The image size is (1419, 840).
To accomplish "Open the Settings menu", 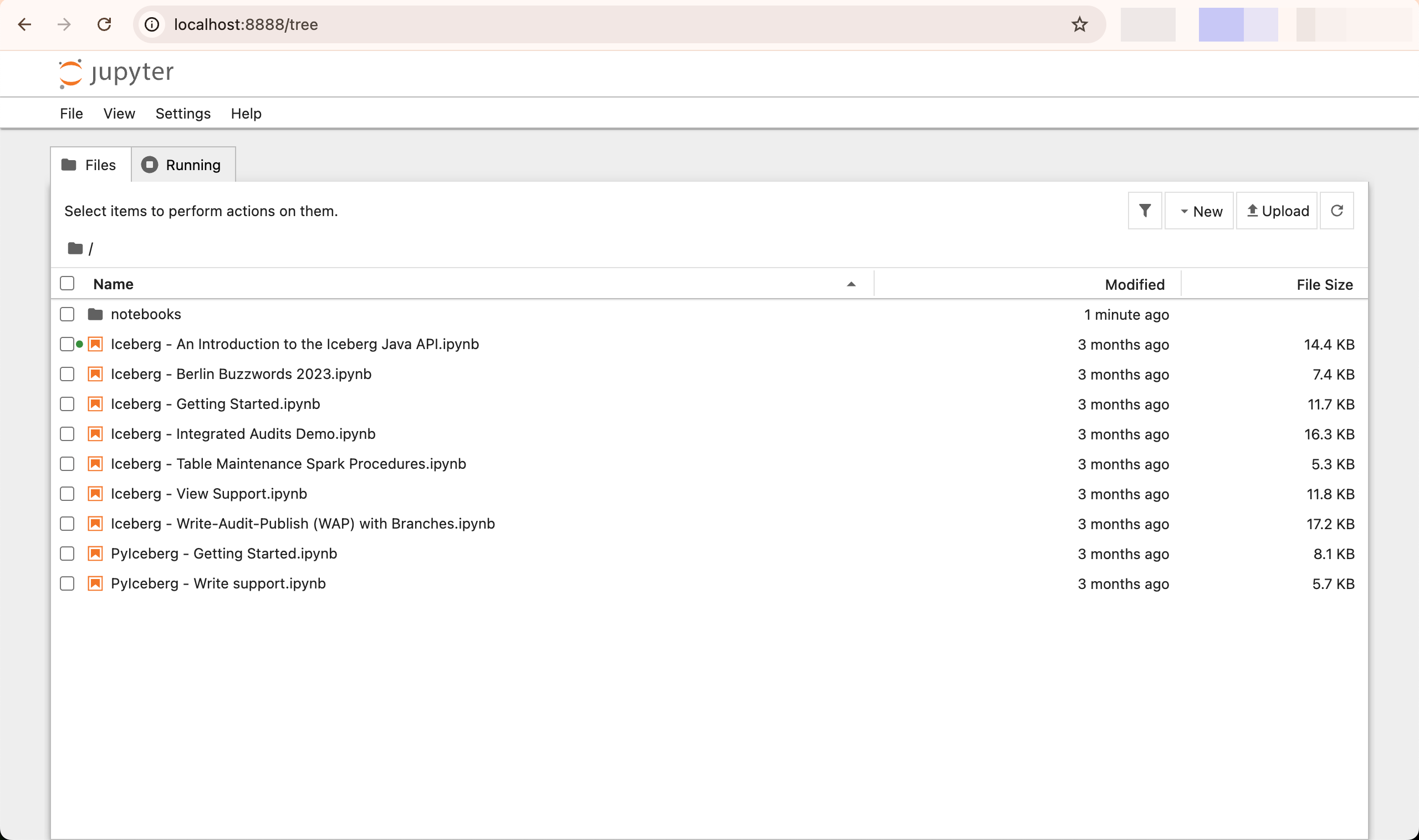I will (x=183, y=114).
